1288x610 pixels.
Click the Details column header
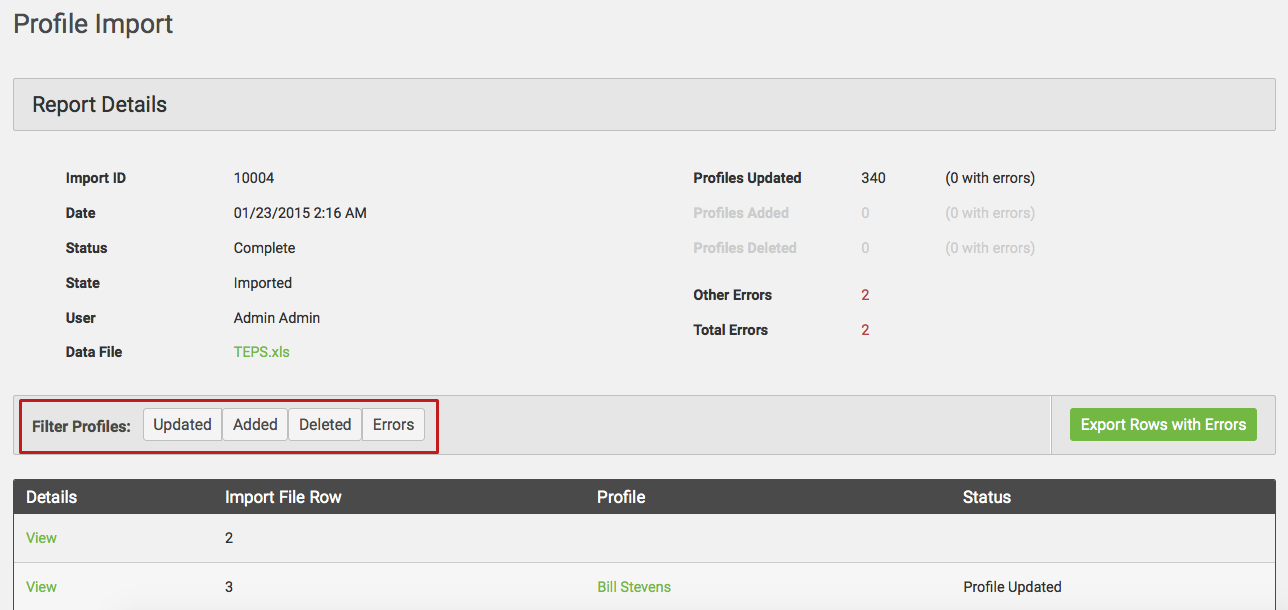pos(51,497)
